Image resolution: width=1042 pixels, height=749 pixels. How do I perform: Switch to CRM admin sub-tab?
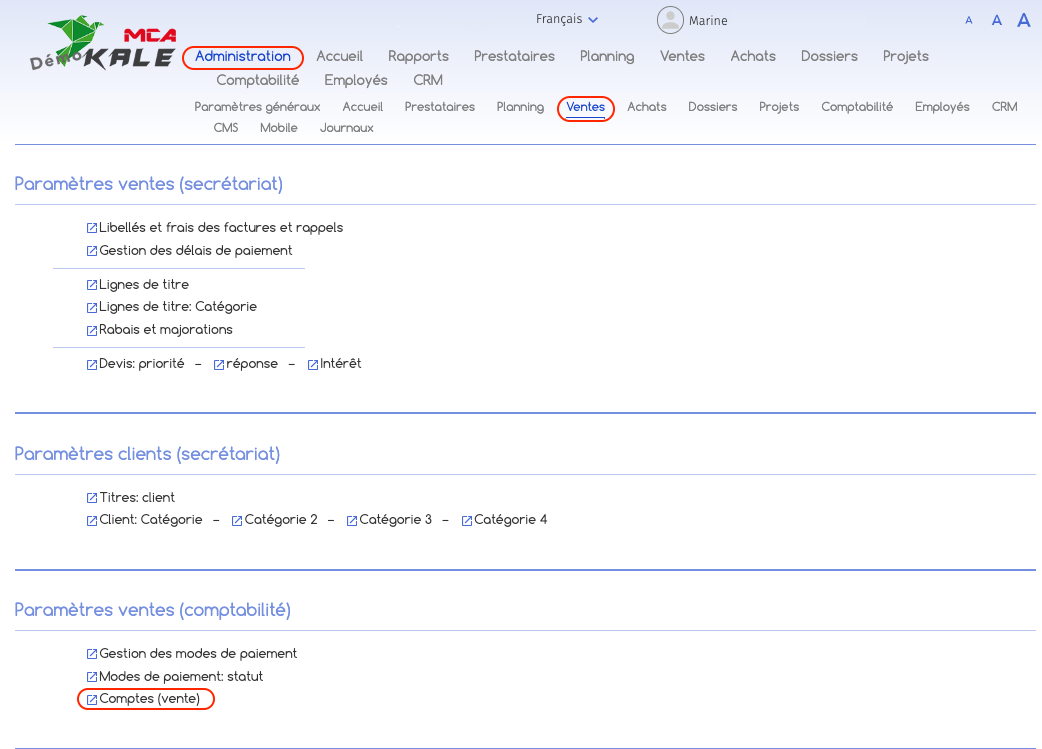click(1004, 107)
